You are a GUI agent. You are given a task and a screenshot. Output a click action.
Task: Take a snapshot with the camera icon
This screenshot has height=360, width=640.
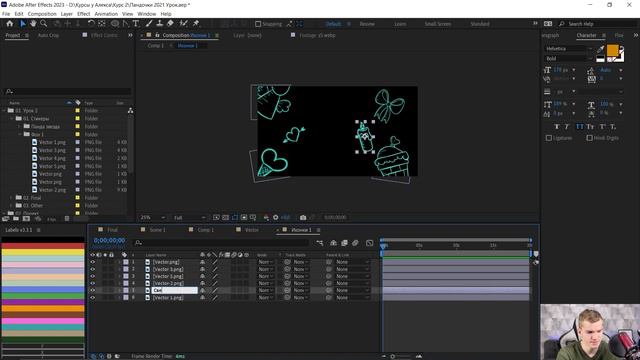pos(303,218)
